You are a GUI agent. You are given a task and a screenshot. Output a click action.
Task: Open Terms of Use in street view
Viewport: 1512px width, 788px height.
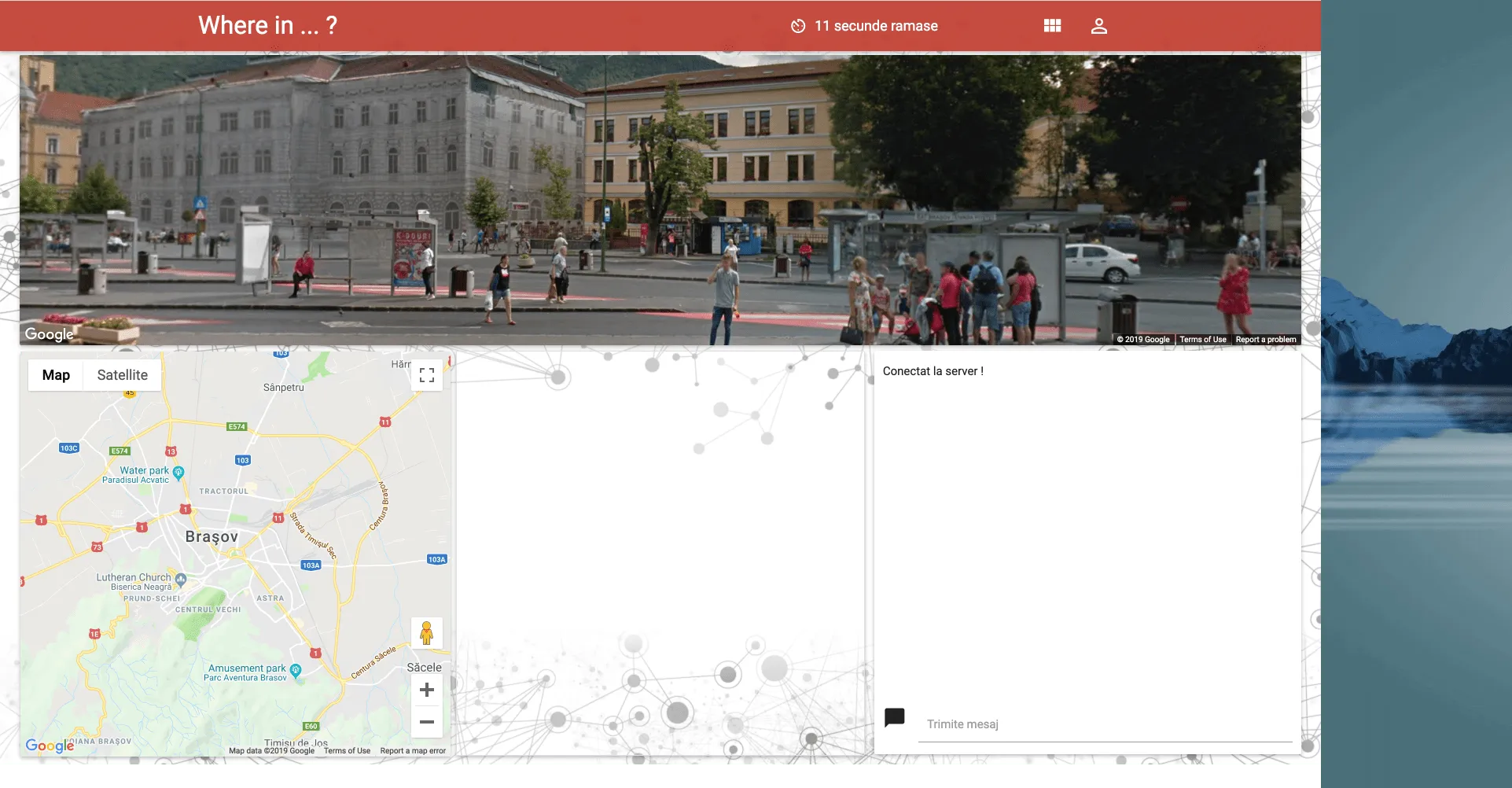pyautogui.click(x=1202, y=340)
